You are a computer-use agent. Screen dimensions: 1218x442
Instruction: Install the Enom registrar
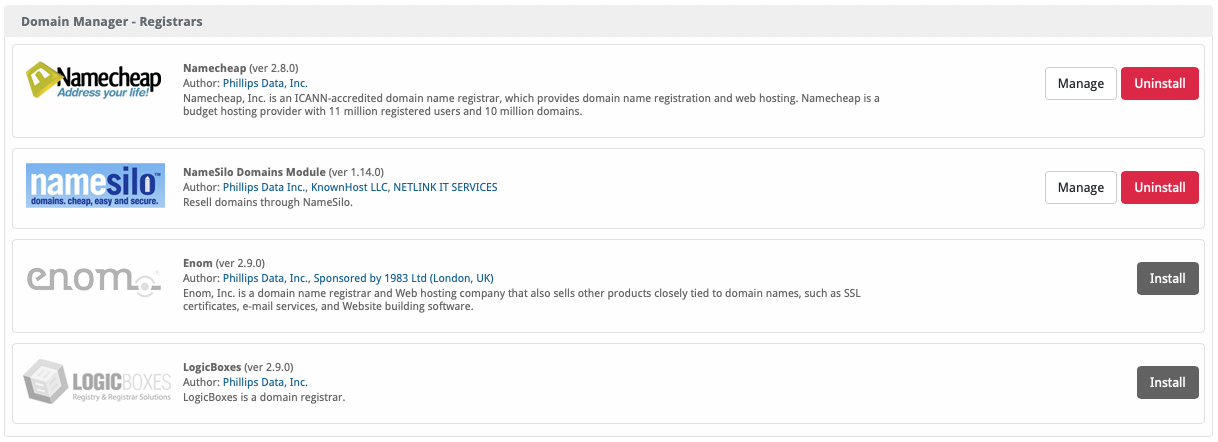coord(1167,278)
